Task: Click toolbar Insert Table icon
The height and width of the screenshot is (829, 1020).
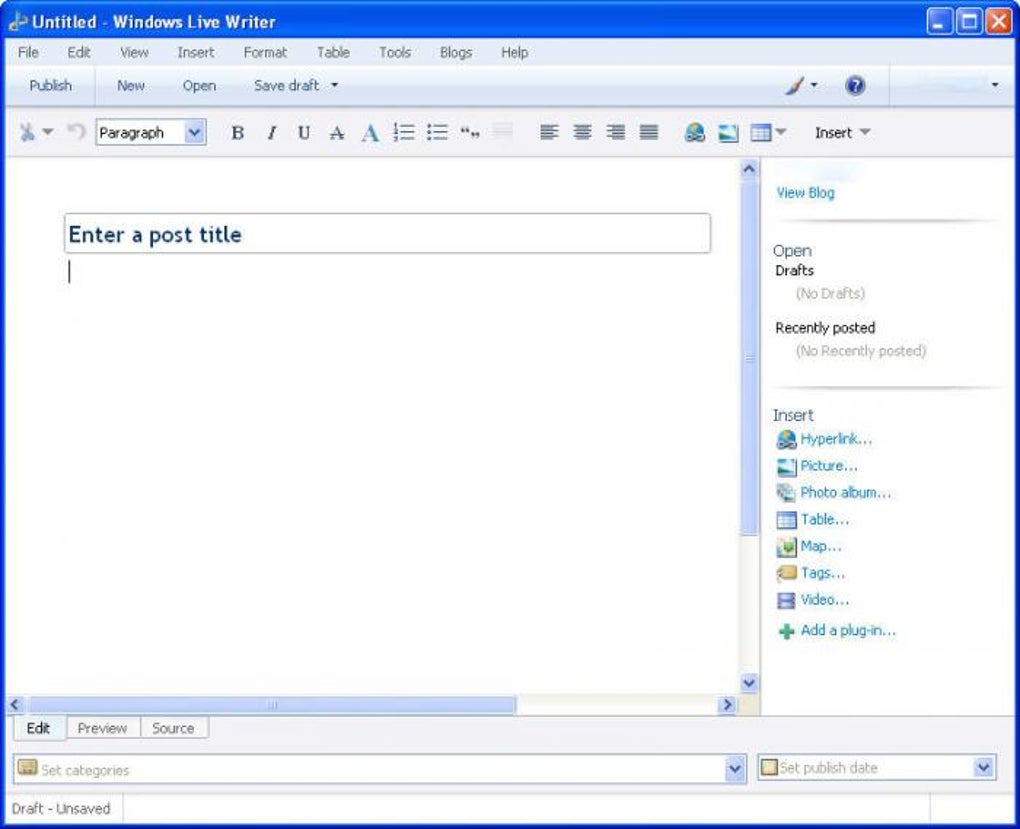Action: tap(760, 133)
